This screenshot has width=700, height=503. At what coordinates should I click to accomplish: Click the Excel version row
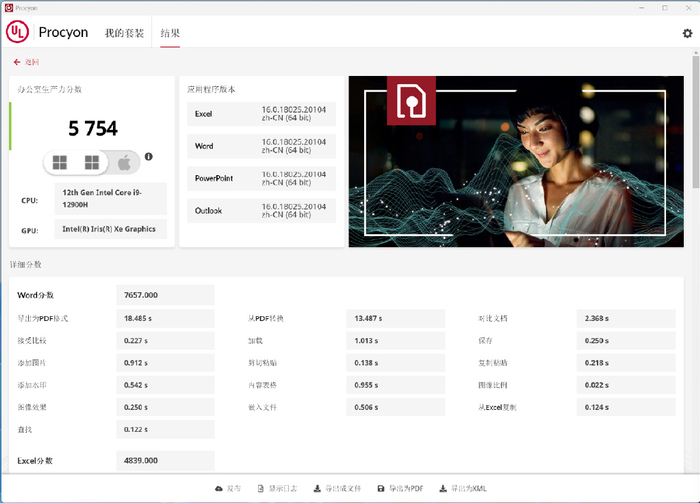tap(262, 114)
